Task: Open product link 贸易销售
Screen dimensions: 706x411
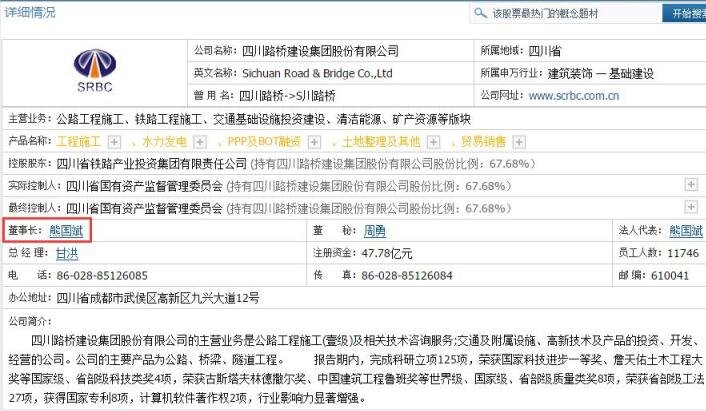Action: 483,142
